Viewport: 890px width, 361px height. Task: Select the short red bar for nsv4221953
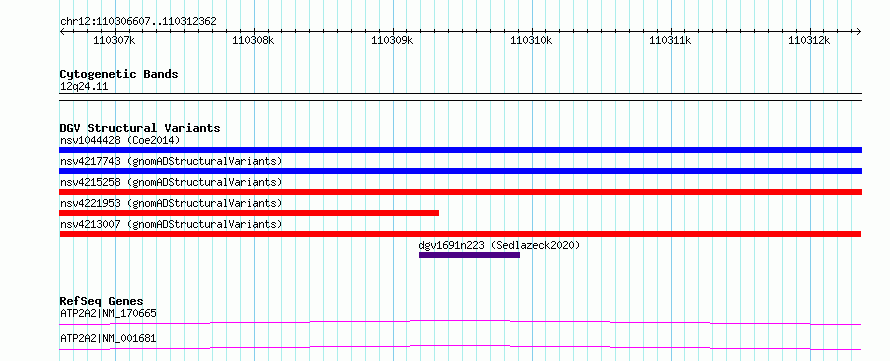tap(249, 213)
